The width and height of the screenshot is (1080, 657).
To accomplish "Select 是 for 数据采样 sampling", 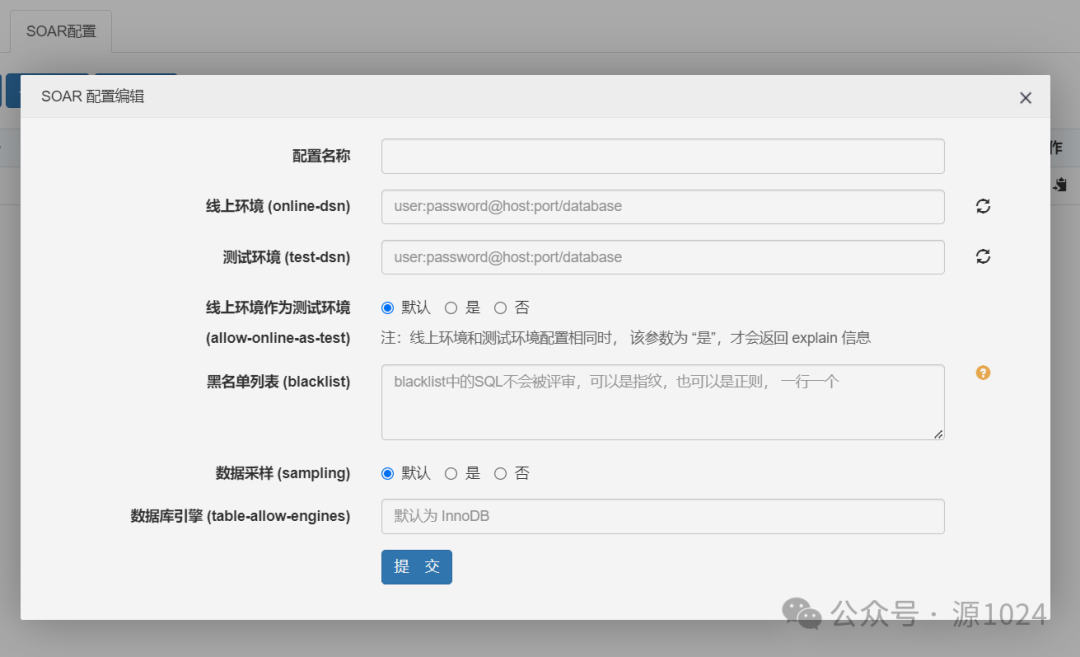I will click(x=450, y=473).
